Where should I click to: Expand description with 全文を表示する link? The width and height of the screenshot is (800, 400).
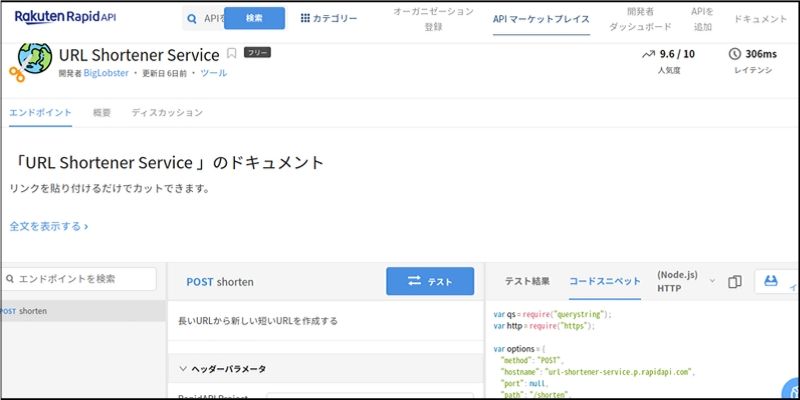pos(48,226)
